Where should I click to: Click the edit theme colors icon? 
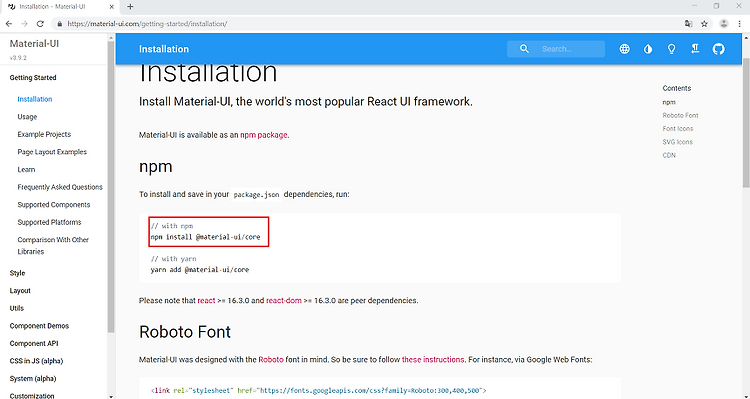coord(648,49)
